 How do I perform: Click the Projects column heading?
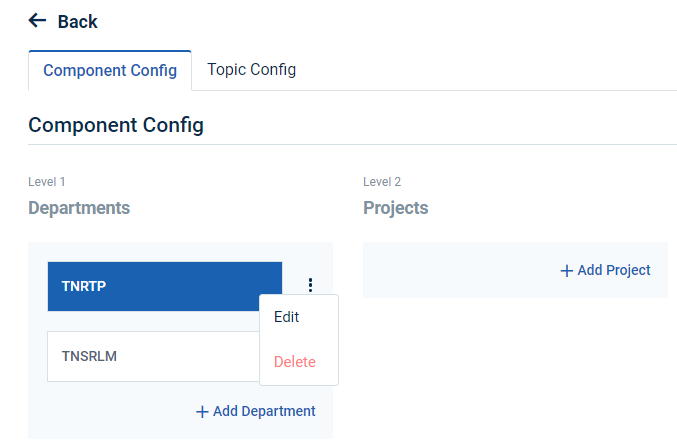pos(395,208)
